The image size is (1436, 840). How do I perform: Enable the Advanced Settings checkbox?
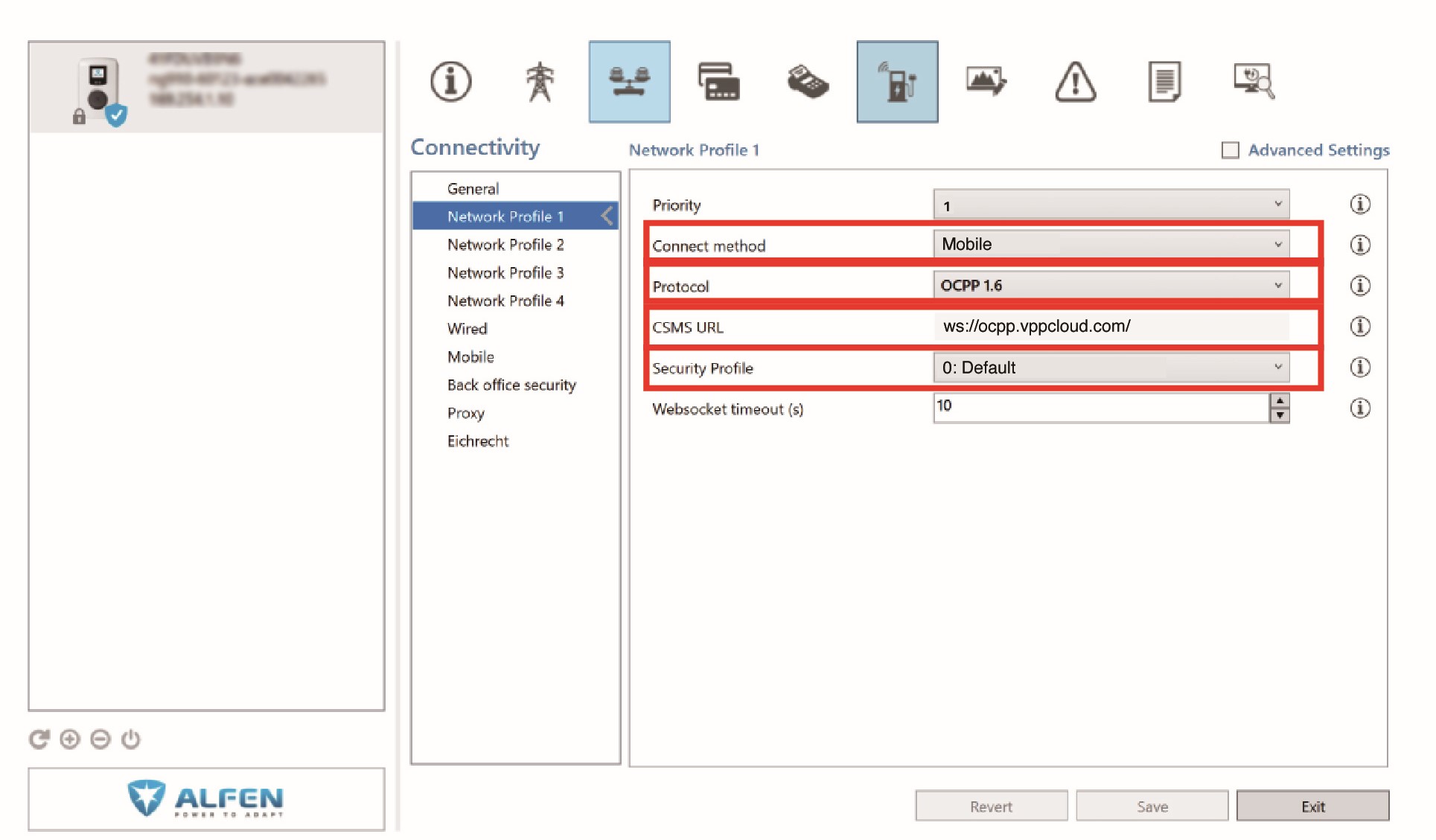click(x=1231, y=150)
